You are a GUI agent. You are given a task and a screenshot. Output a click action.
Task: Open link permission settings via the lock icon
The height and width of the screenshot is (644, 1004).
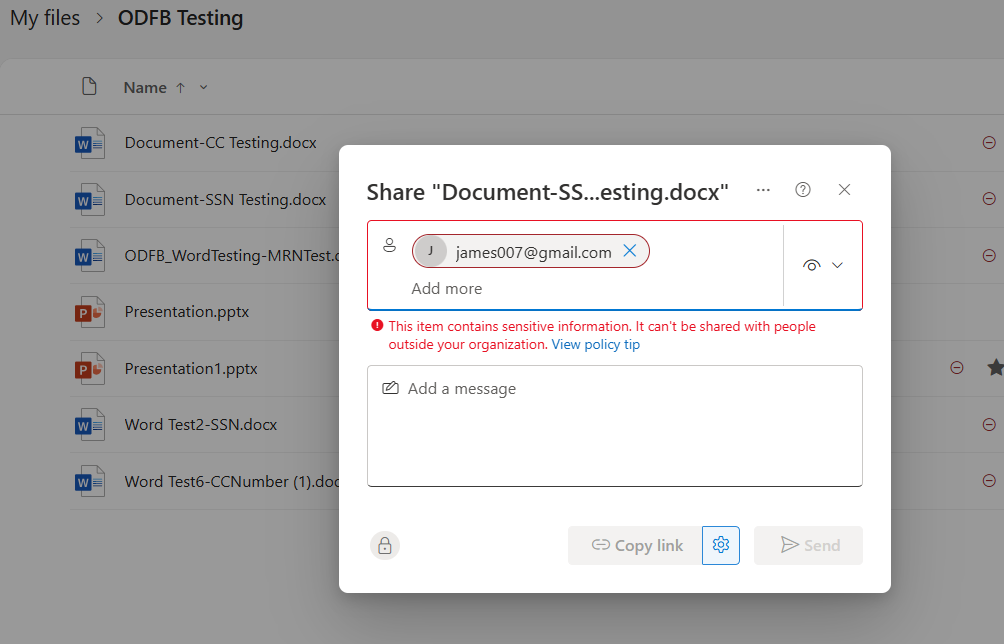[385, 545]
